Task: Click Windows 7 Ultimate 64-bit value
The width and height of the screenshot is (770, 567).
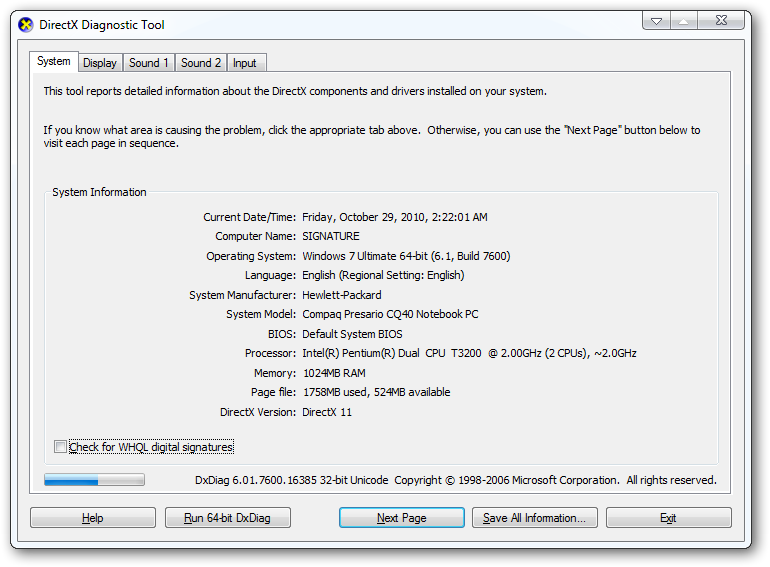Action: pos(407,256)
